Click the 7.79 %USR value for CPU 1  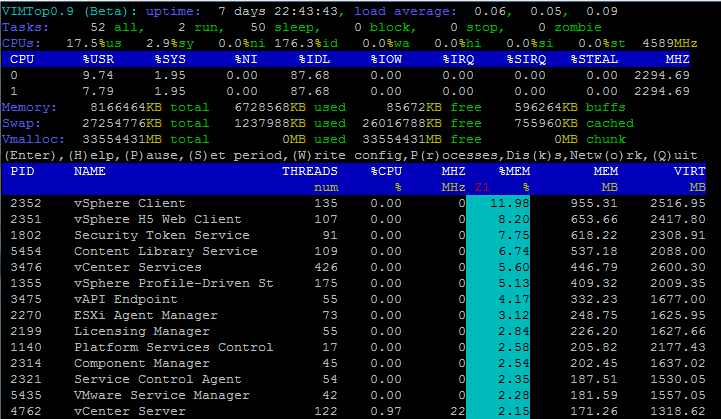(x=98, y=92)
